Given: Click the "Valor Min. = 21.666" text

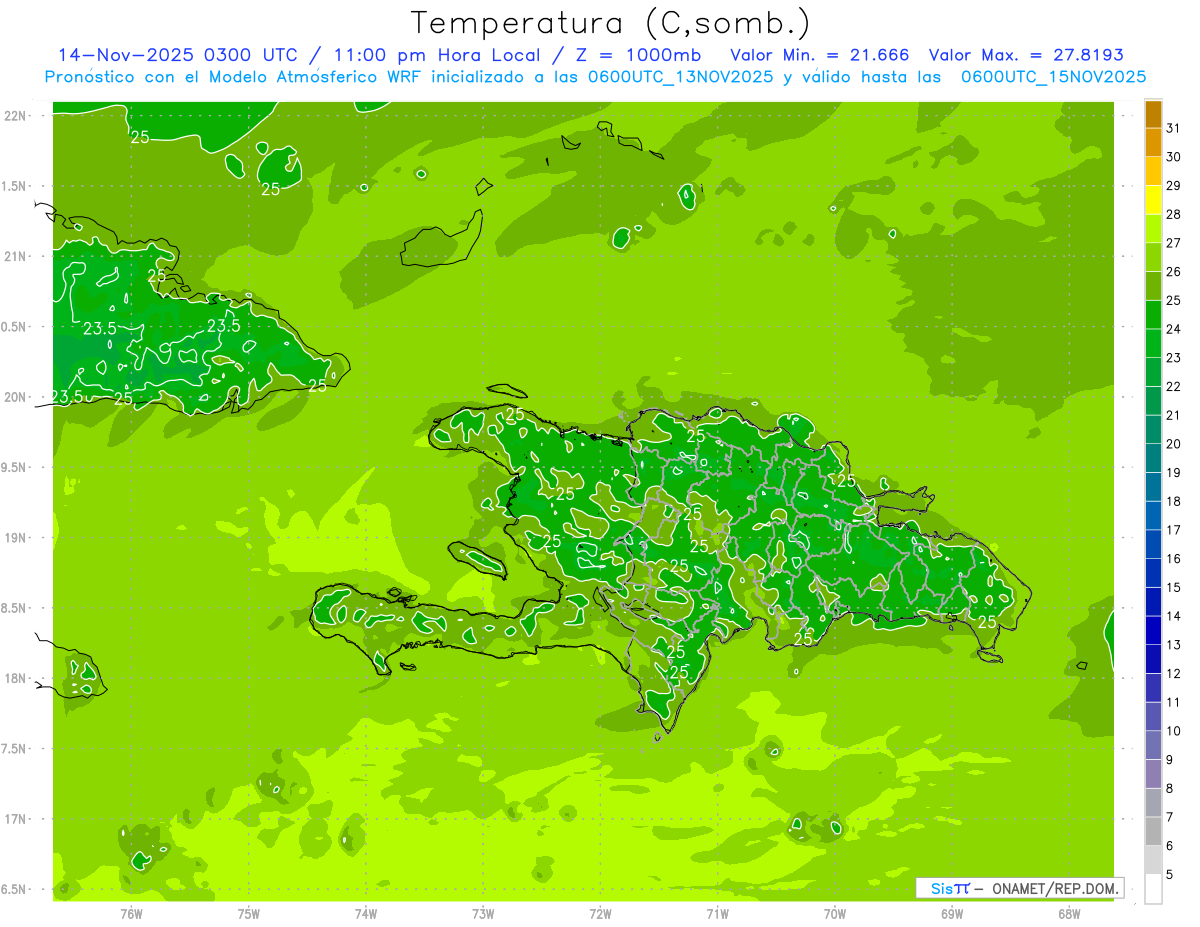Looking at the screenshot, I should 820,55.
